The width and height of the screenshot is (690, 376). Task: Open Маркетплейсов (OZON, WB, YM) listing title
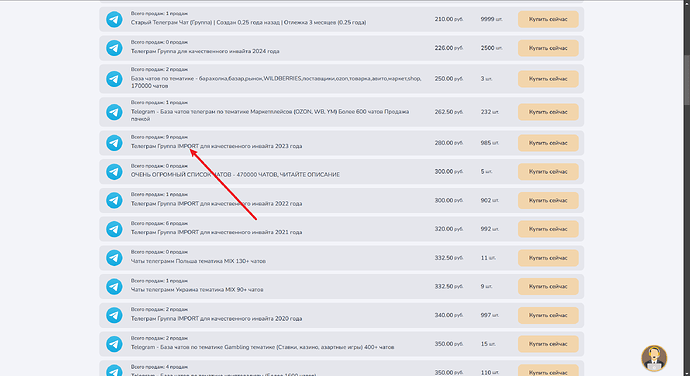(x=270, y=115)
